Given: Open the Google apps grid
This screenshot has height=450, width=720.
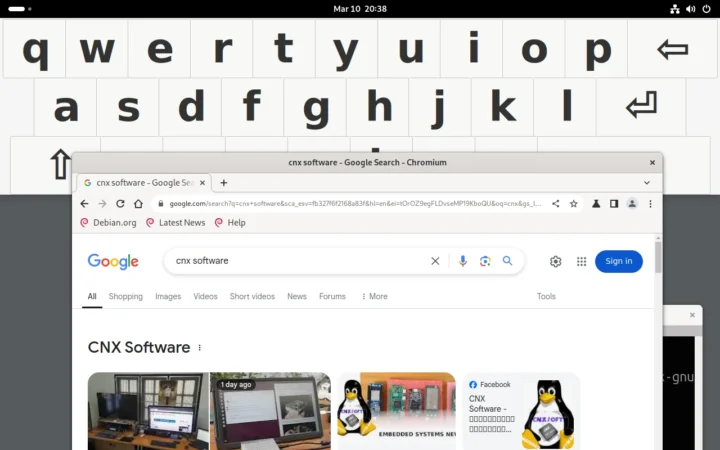Looking at the screenshot, I should [581, 261].
